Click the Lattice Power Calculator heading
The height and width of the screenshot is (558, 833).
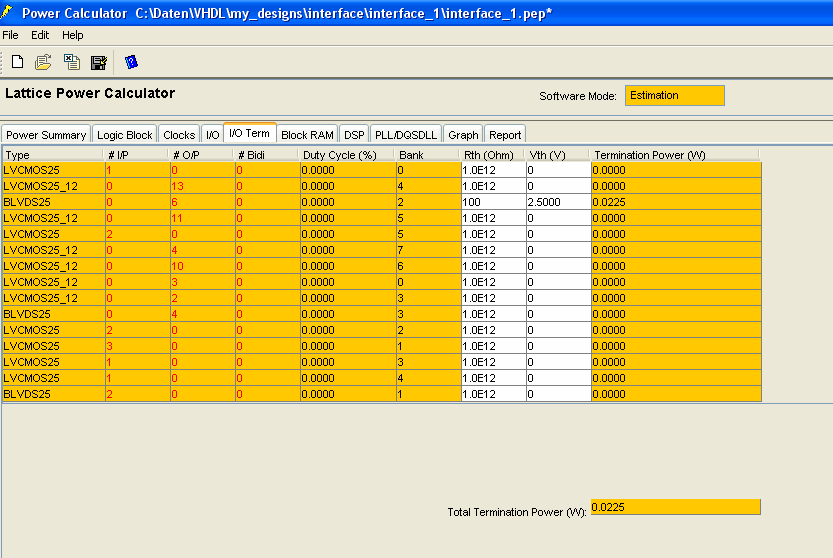click(90, 93)
